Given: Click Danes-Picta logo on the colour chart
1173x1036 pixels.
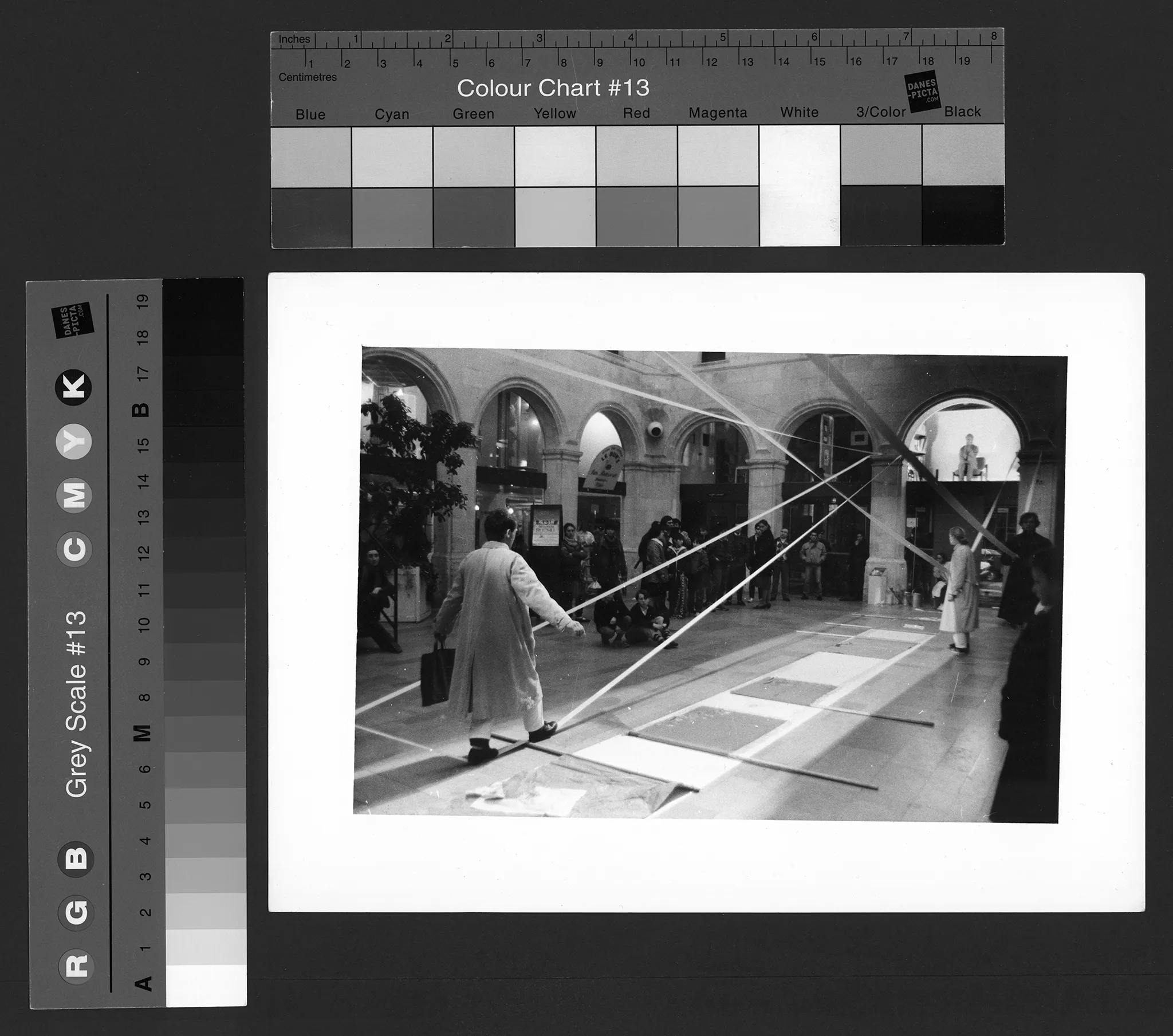Looking at the screenshot, I should click(922, 91).
